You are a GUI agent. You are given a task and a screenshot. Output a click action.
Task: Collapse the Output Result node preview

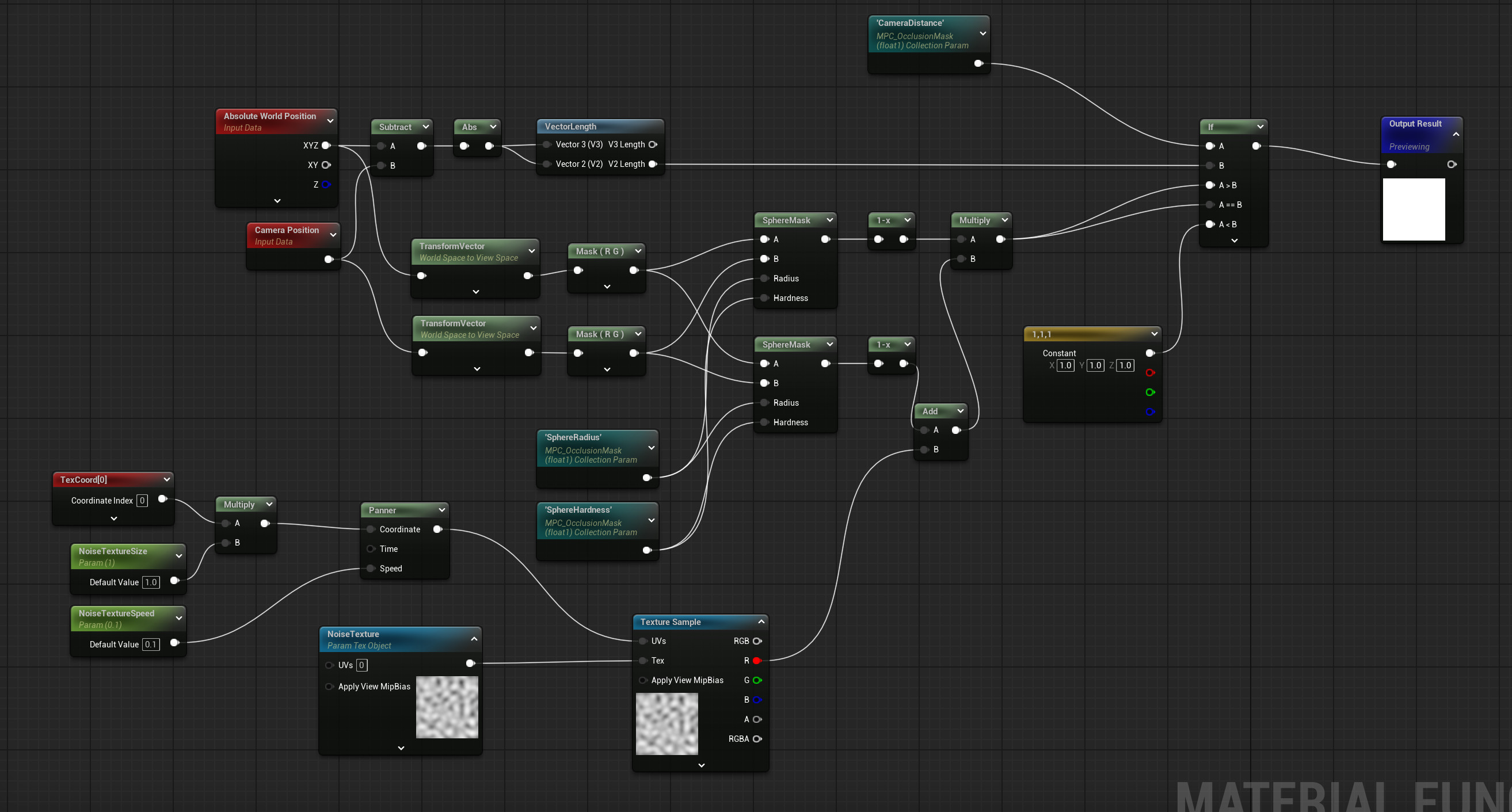coord(1456,134)
